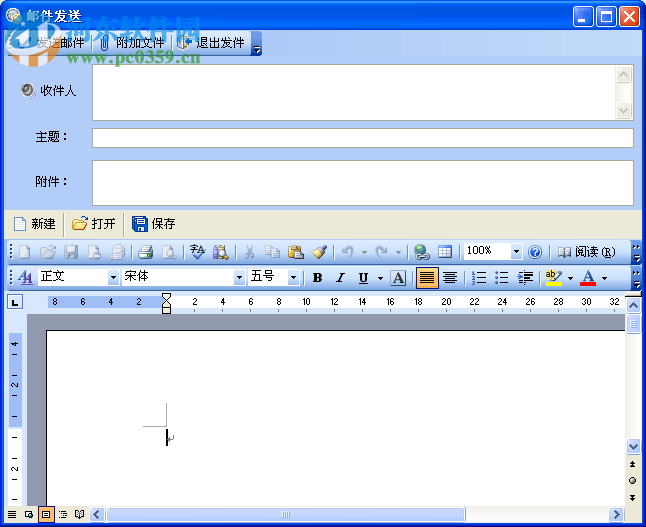Switch to Web layout view icon
The image size is (646, 527).
click(29, 514)
